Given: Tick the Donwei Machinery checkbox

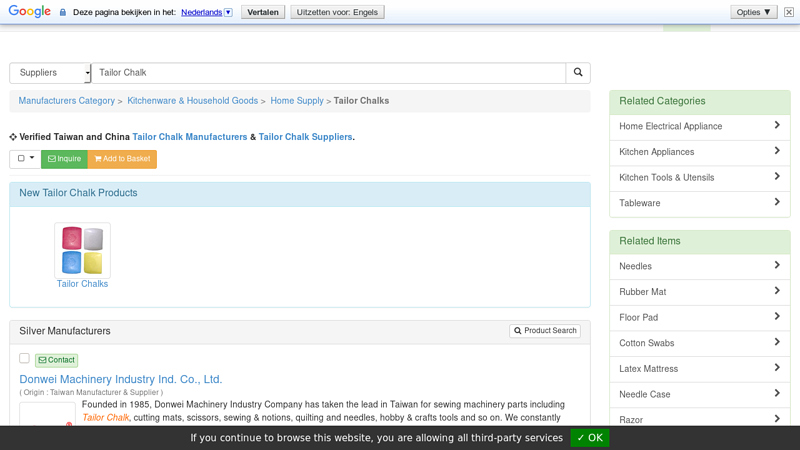Looking at the screenshot, I should (x=25, y=358).
